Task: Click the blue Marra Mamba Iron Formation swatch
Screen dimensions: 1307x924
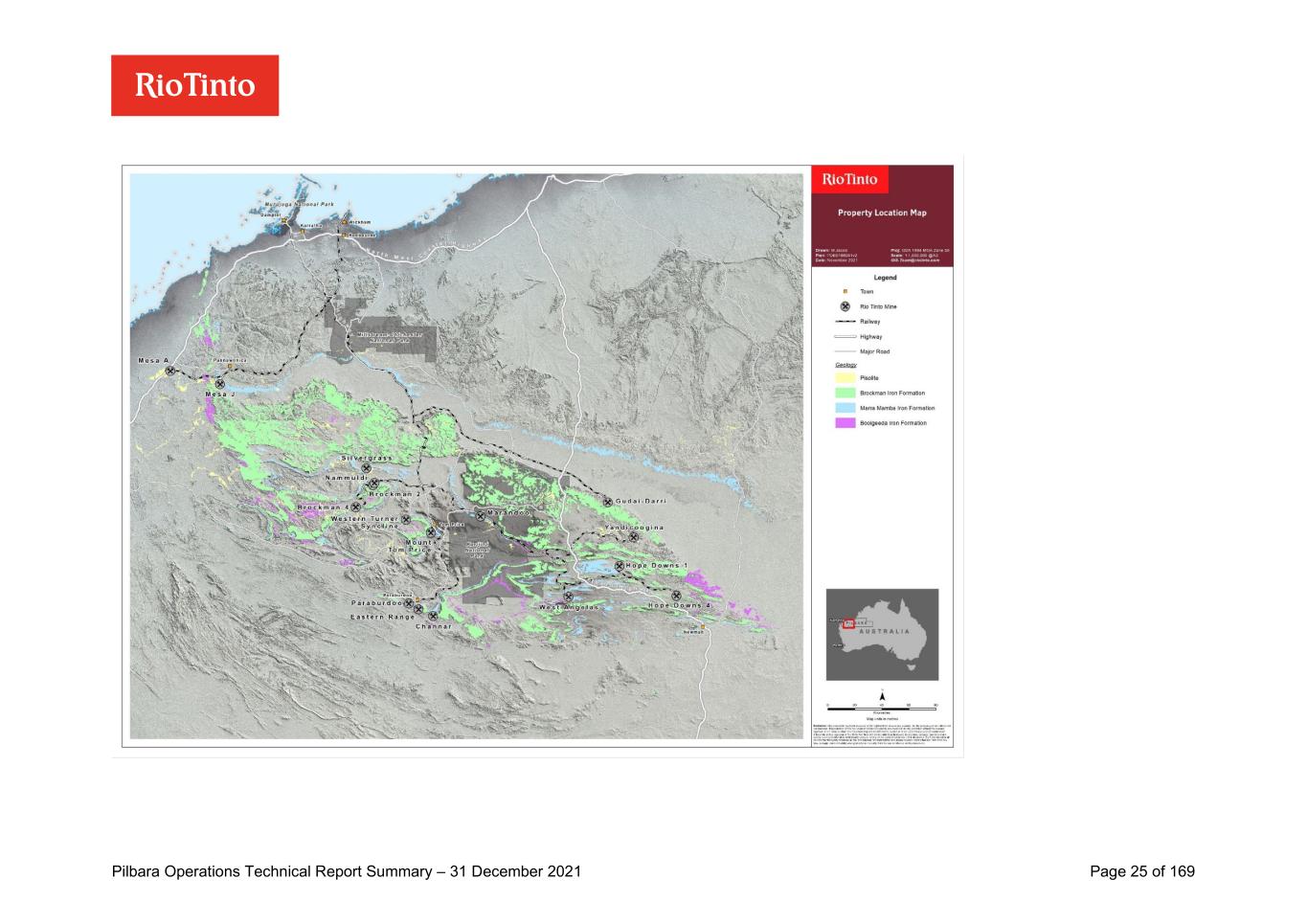Action: (x=845, y=408)
